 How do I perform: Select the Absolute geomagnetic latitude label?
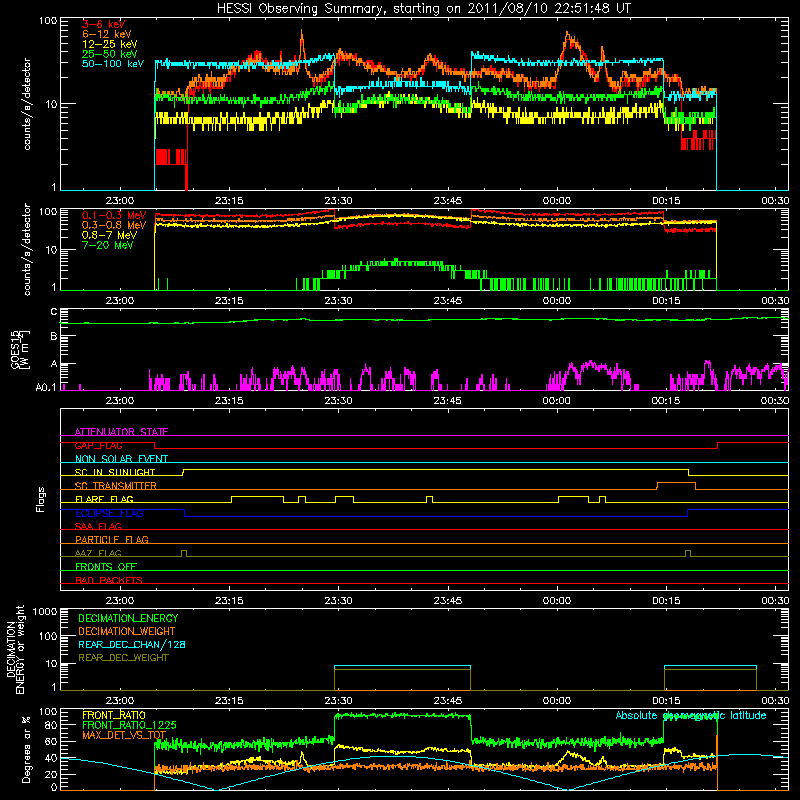[x=691, y=715]
